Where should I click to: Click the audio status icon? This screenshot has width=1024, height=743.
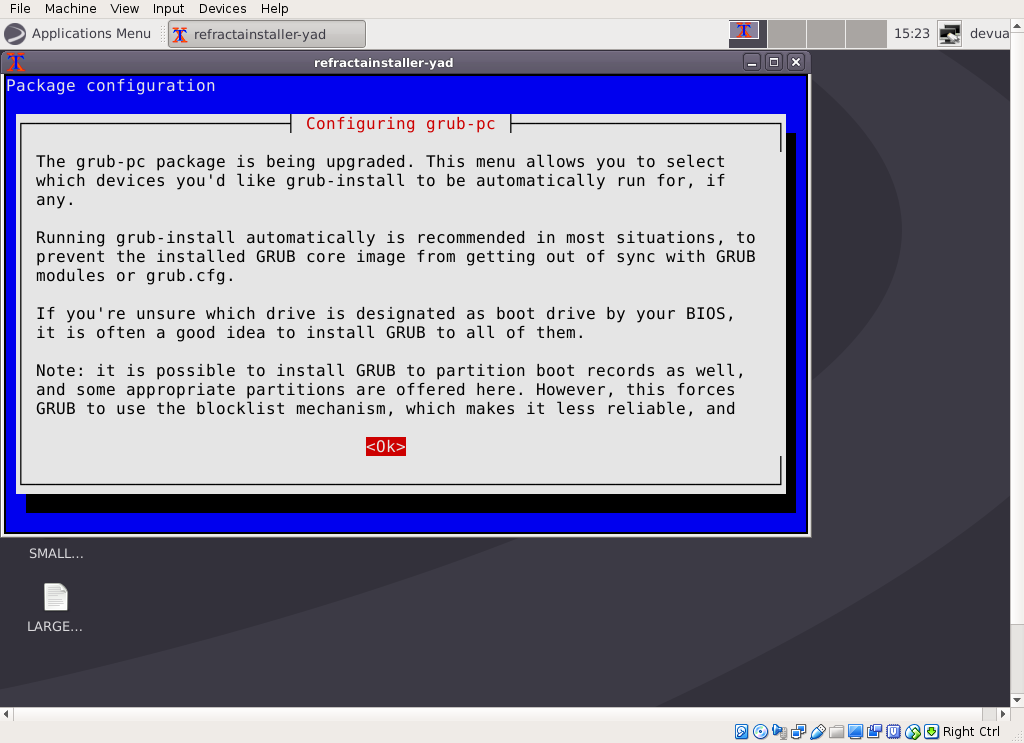tap(779, 732)
